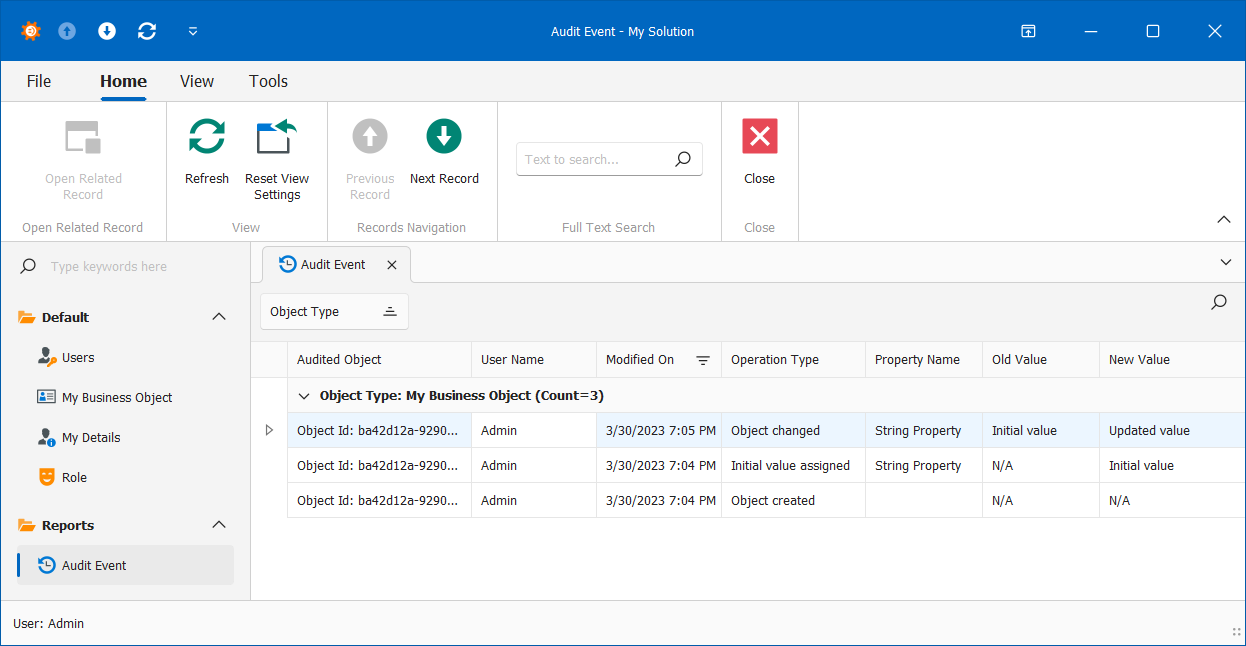Sort by the Property Name column header
The image size is (1246, 646).
coord(924,360)
